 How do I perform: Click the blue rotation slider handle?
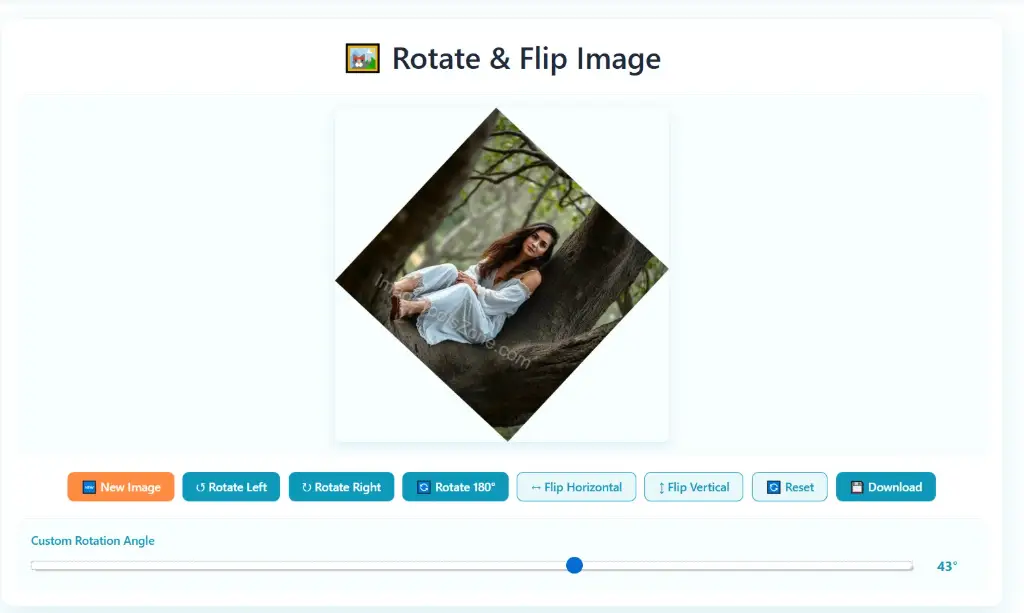coord(574,565)
